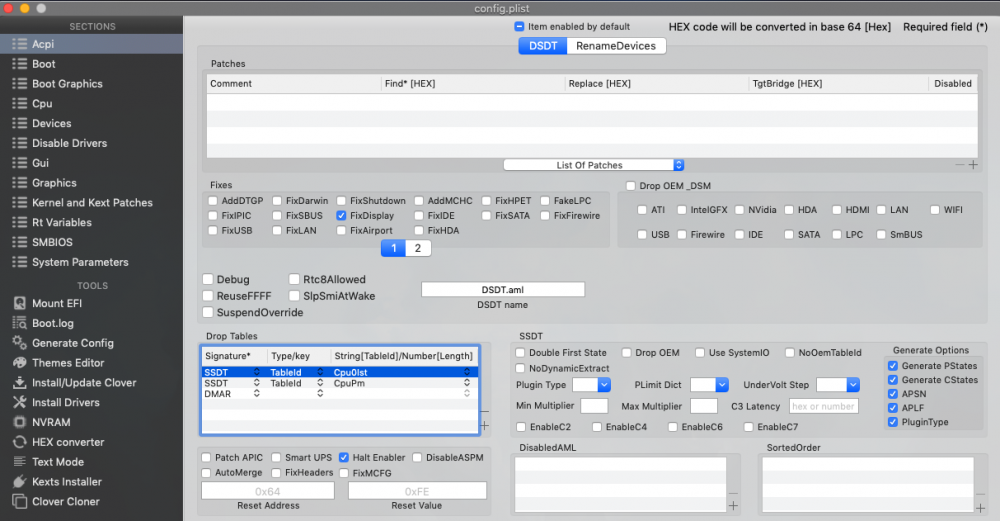Uncheck the PluginType generate option
This screenshot has height=521, width=1000.
tap(893, 422)
